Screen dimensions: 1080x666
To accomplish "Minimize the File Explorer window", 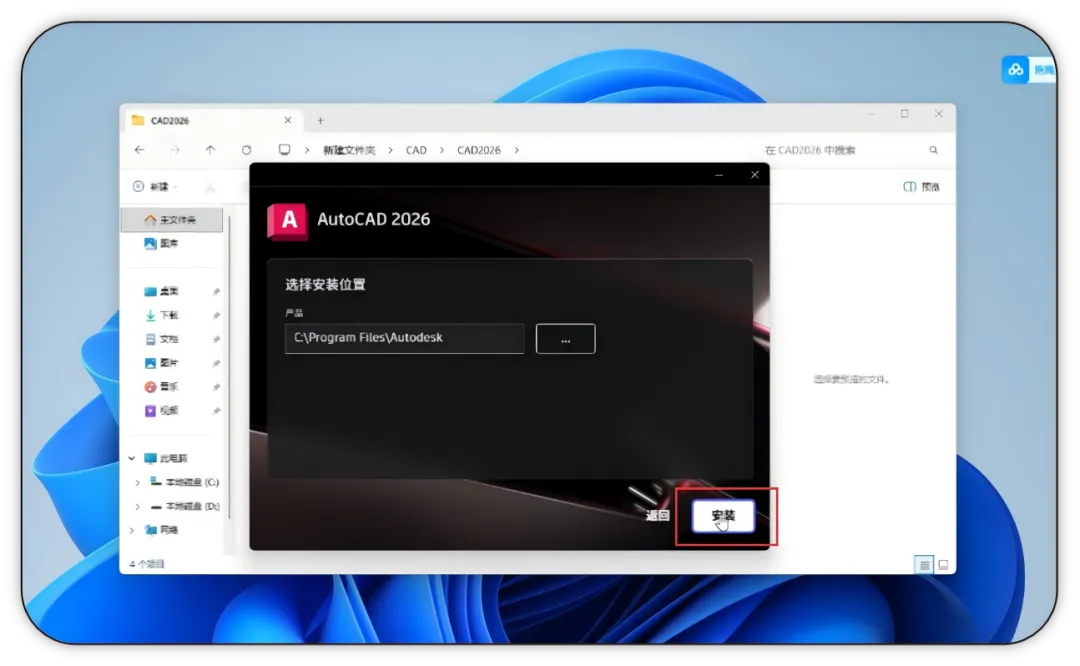I will click(871, 114).
